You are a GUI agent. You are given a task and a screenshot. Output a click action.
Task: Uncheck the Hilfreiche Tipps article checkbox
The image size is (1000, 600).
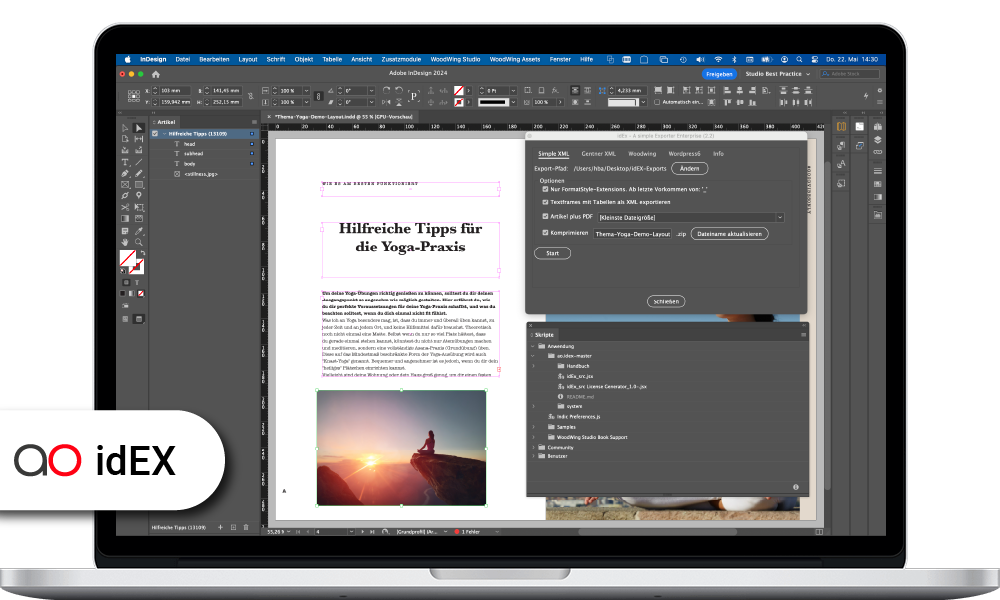(155, 134)
